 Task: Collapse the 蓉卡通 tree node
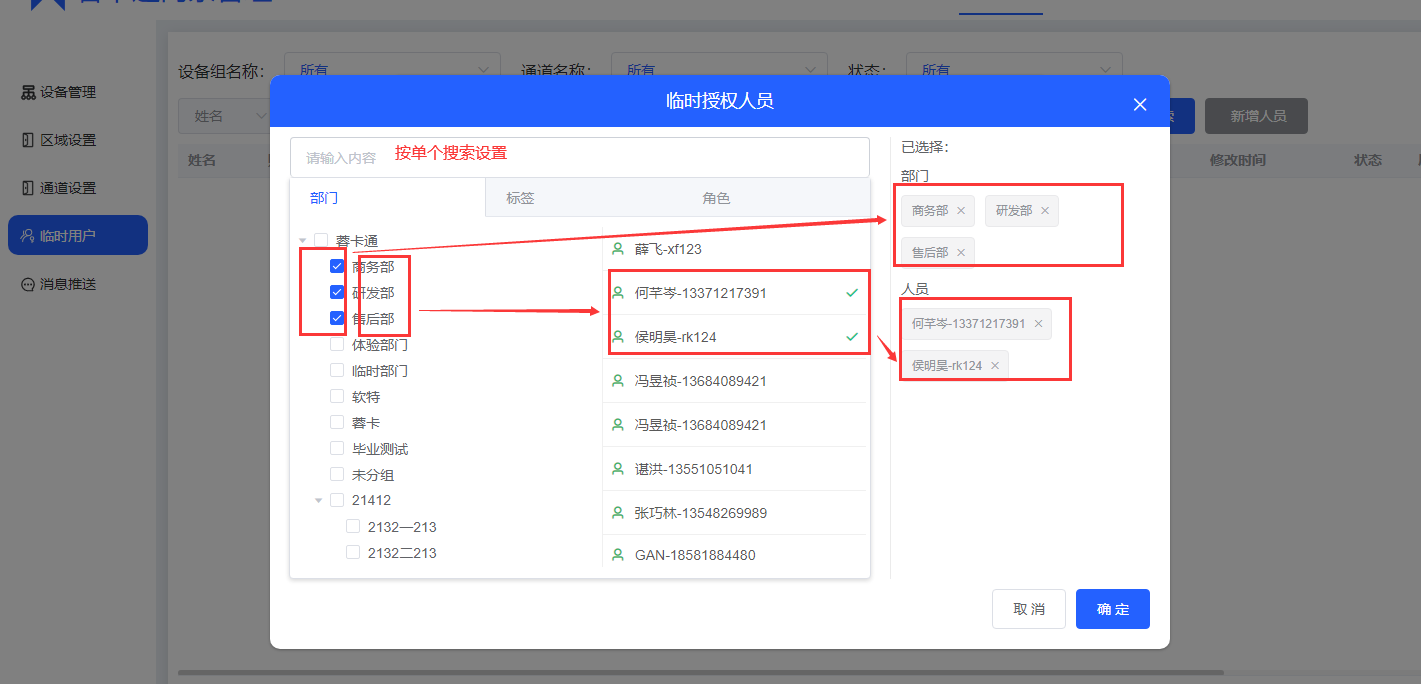tap(303, 241)
